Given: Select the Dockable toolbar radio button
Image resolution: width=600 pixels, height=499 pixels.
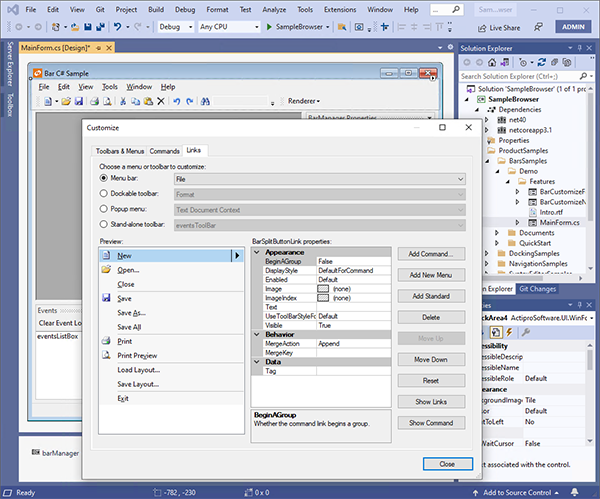Looking at the screenshot, I should (103, 194).
